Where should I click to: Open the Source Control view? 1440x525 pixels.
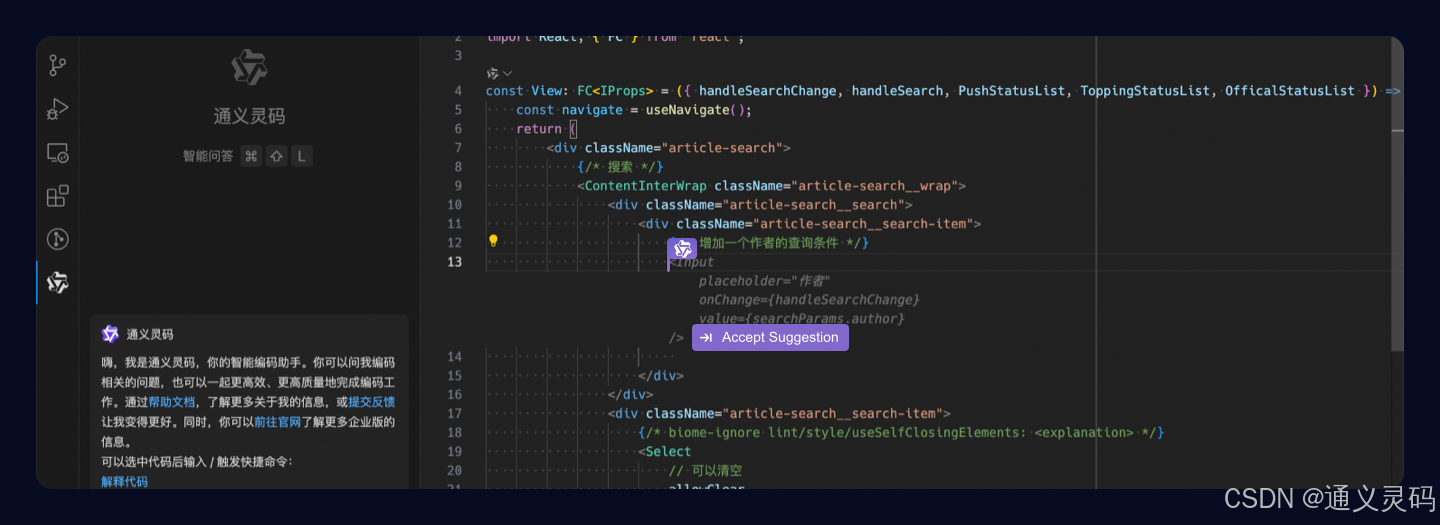[57, 67]
